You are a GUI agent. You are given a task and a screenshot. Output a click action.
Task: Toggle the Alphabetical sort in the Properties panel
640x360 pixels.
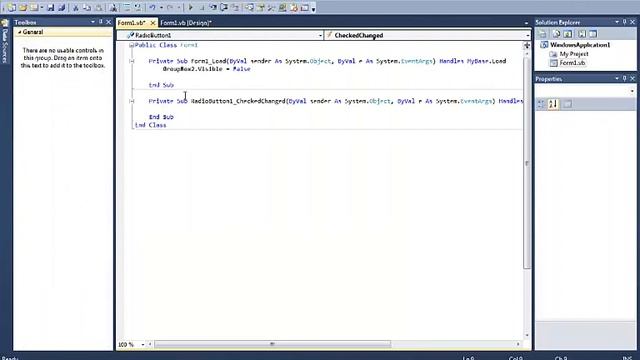click(553, 104)
